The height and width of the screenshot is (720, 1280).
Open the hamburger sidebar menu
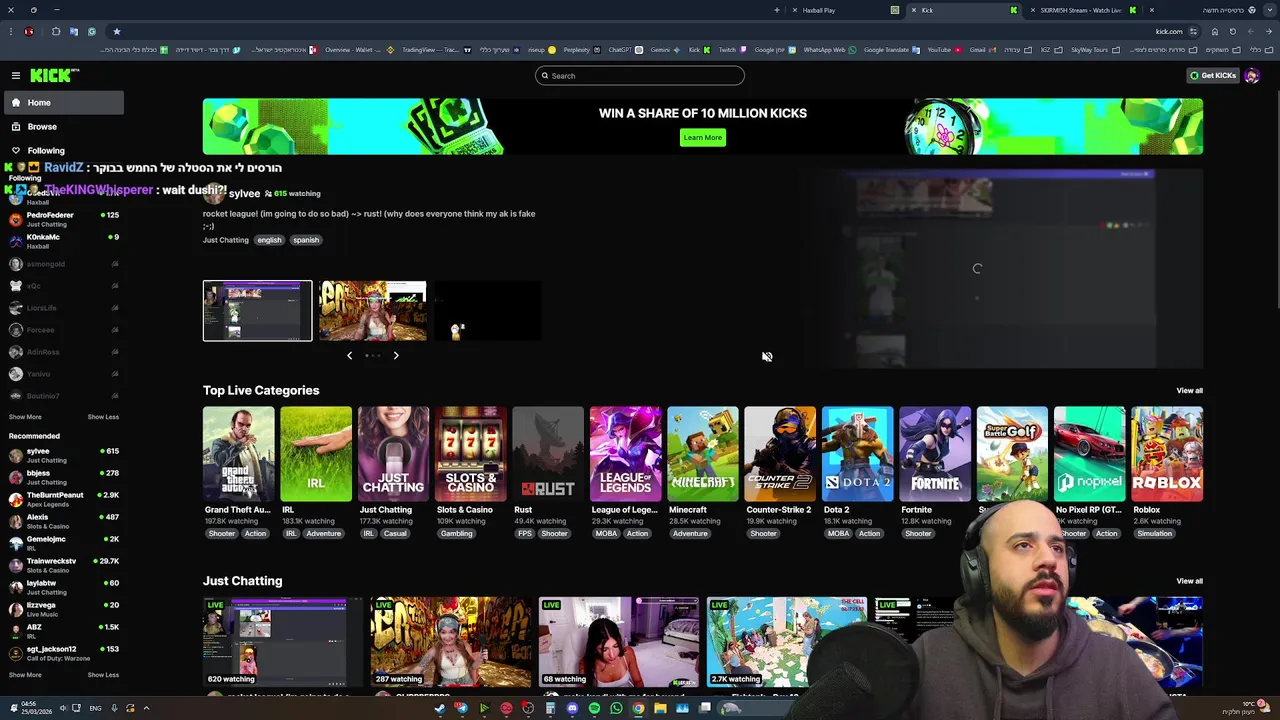tap(16, 76)
